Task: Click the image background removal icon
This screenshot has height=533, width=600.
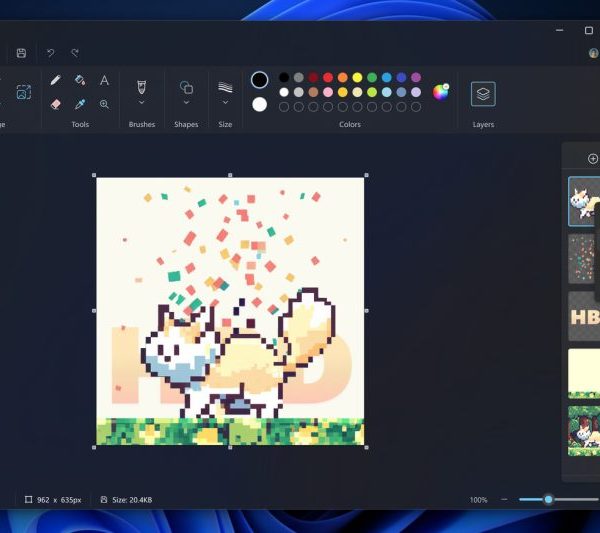Action: pos(24,92)
